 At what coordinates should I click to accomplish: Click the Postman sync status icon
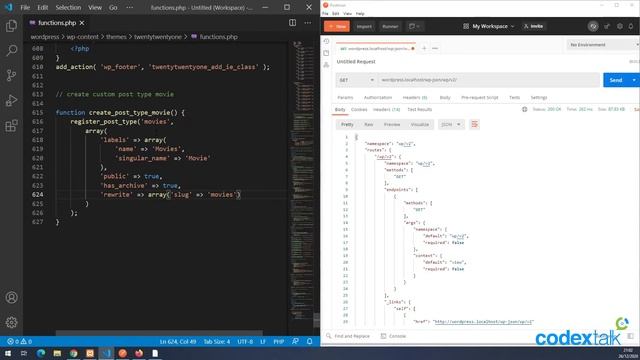(593, 26)
